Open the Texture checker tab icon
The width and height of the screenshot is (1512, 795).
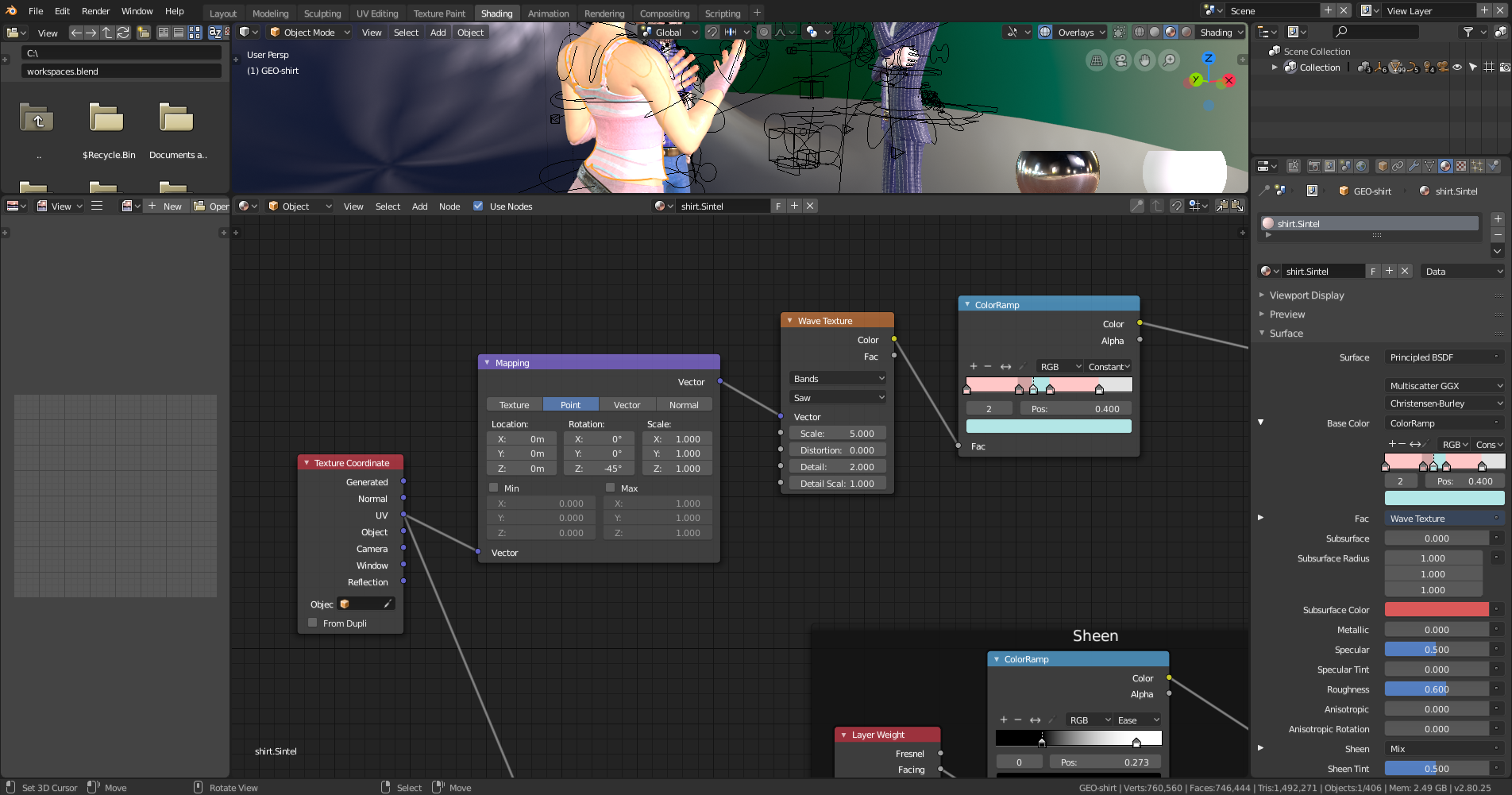pos(1461,166)
